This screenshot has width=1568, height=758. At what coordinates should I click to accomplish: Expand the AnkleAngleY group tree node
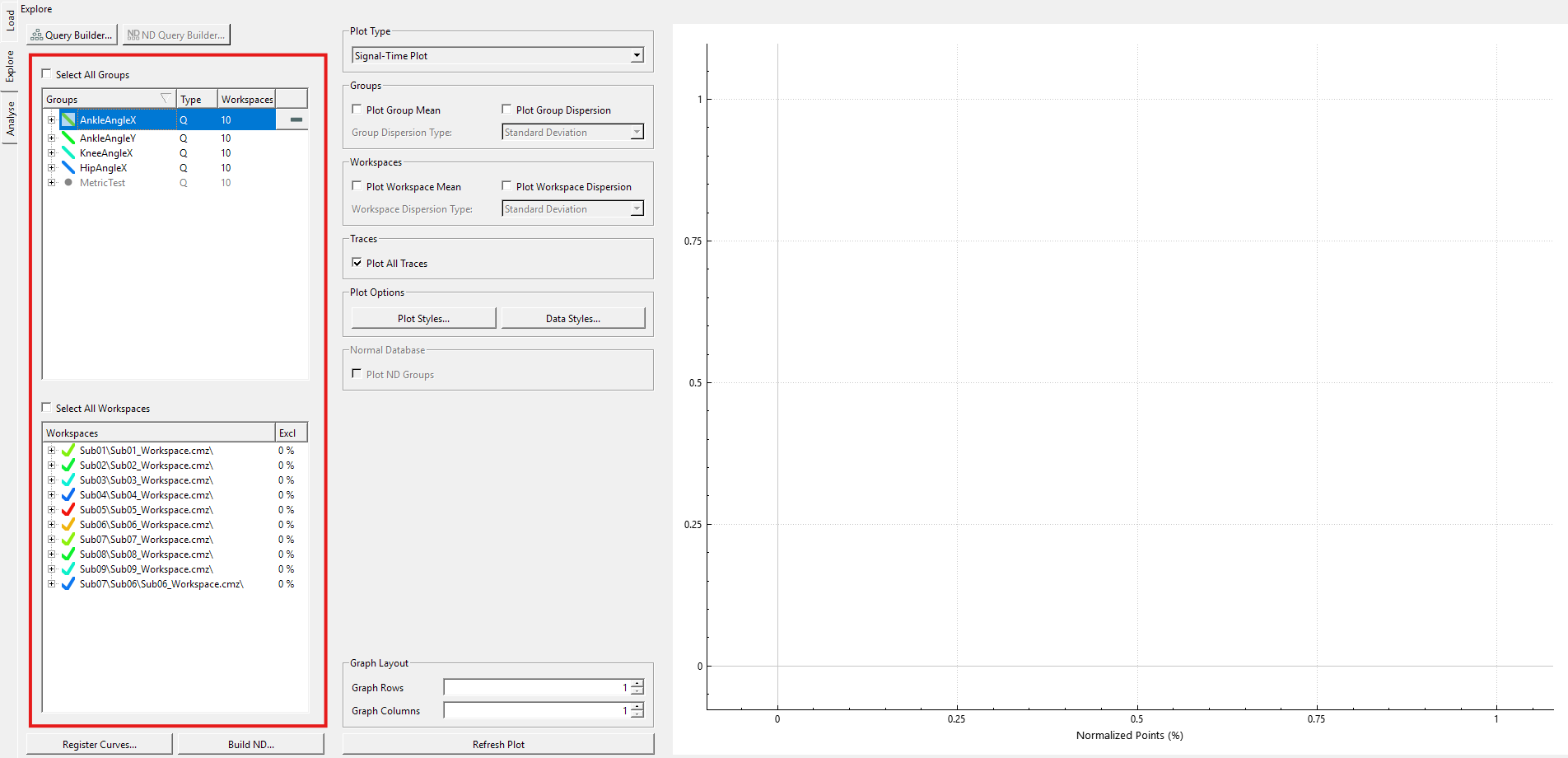[x=51, y=138]
